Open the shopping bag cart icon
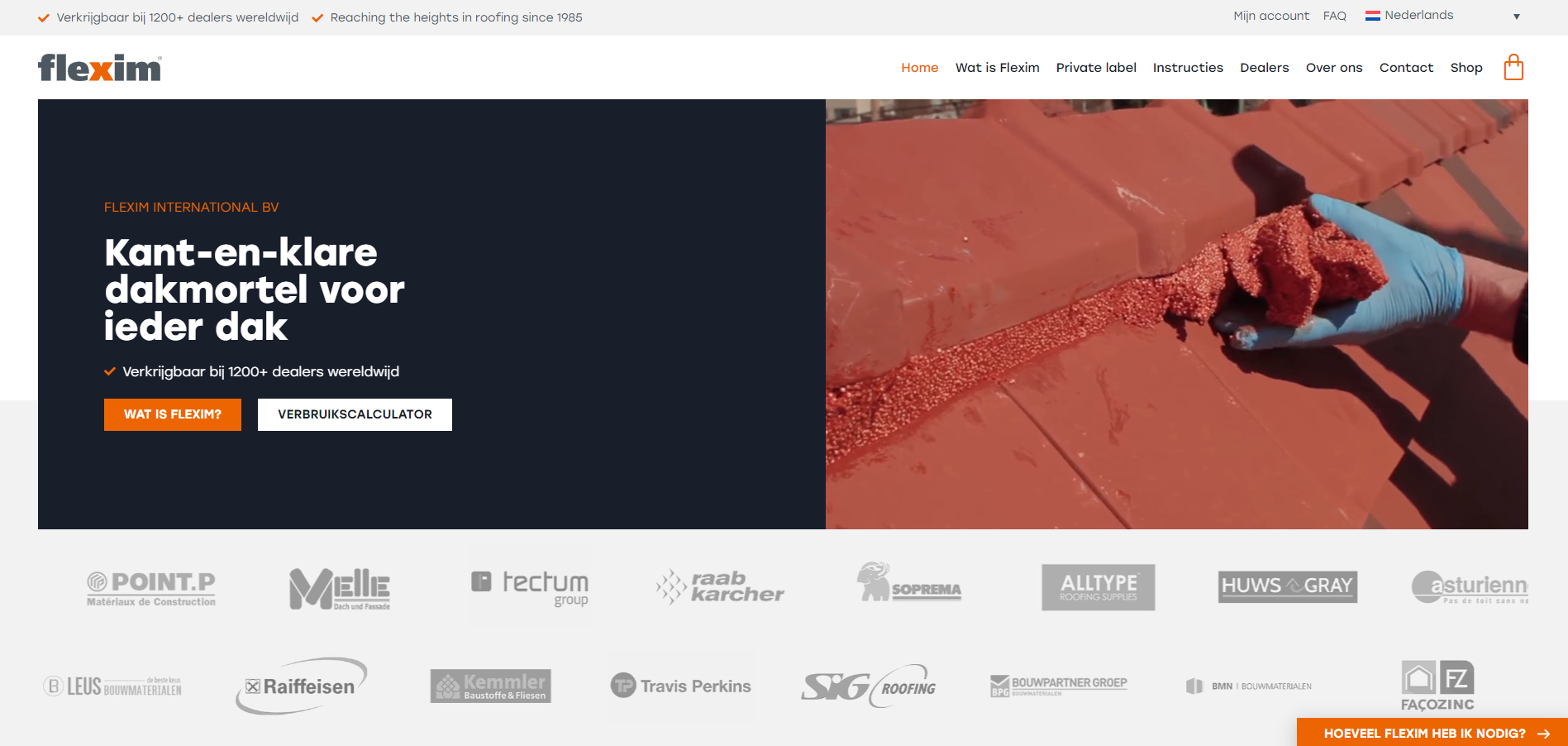The height and width of the screenshot is (746, 1568). (x=1513, y=67)
